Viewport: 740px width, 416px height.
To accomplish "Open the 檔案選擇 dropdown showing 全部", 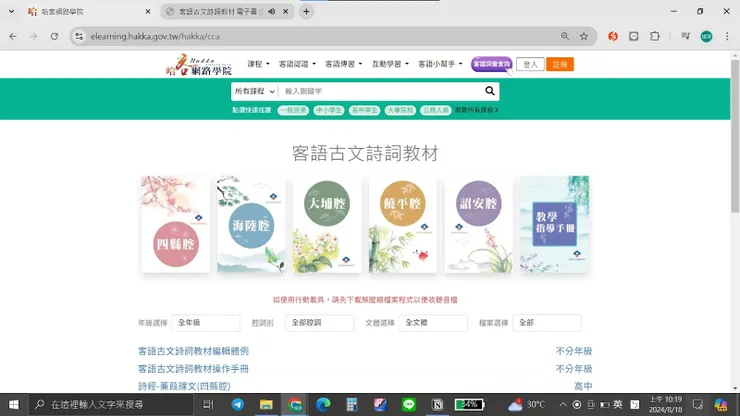I will [x=547, y=323].
